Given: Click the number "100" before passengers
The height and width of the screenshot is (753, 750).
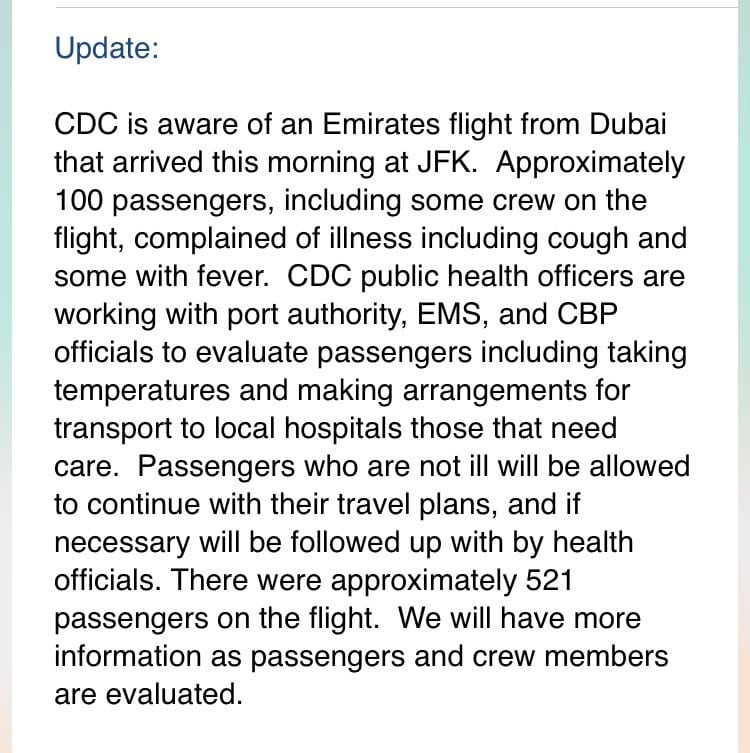Looking at the screenshot, I should click(x=79, y=200).
